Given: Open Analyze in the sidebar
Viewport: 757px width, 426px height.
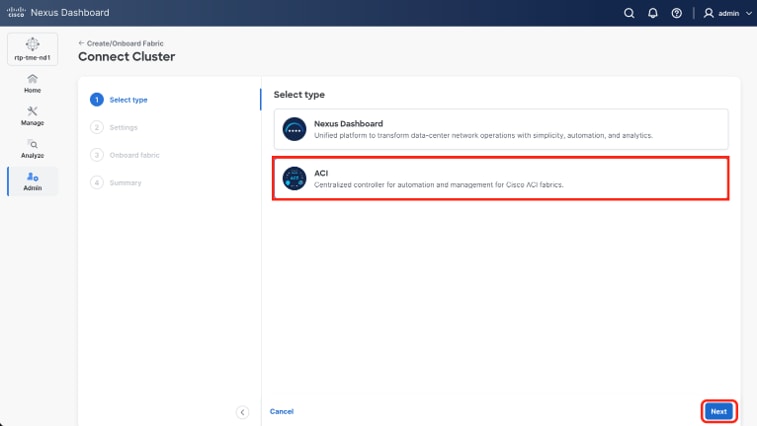Looking at the screenshot, I should pyautogui.click(x=32, y=149).
